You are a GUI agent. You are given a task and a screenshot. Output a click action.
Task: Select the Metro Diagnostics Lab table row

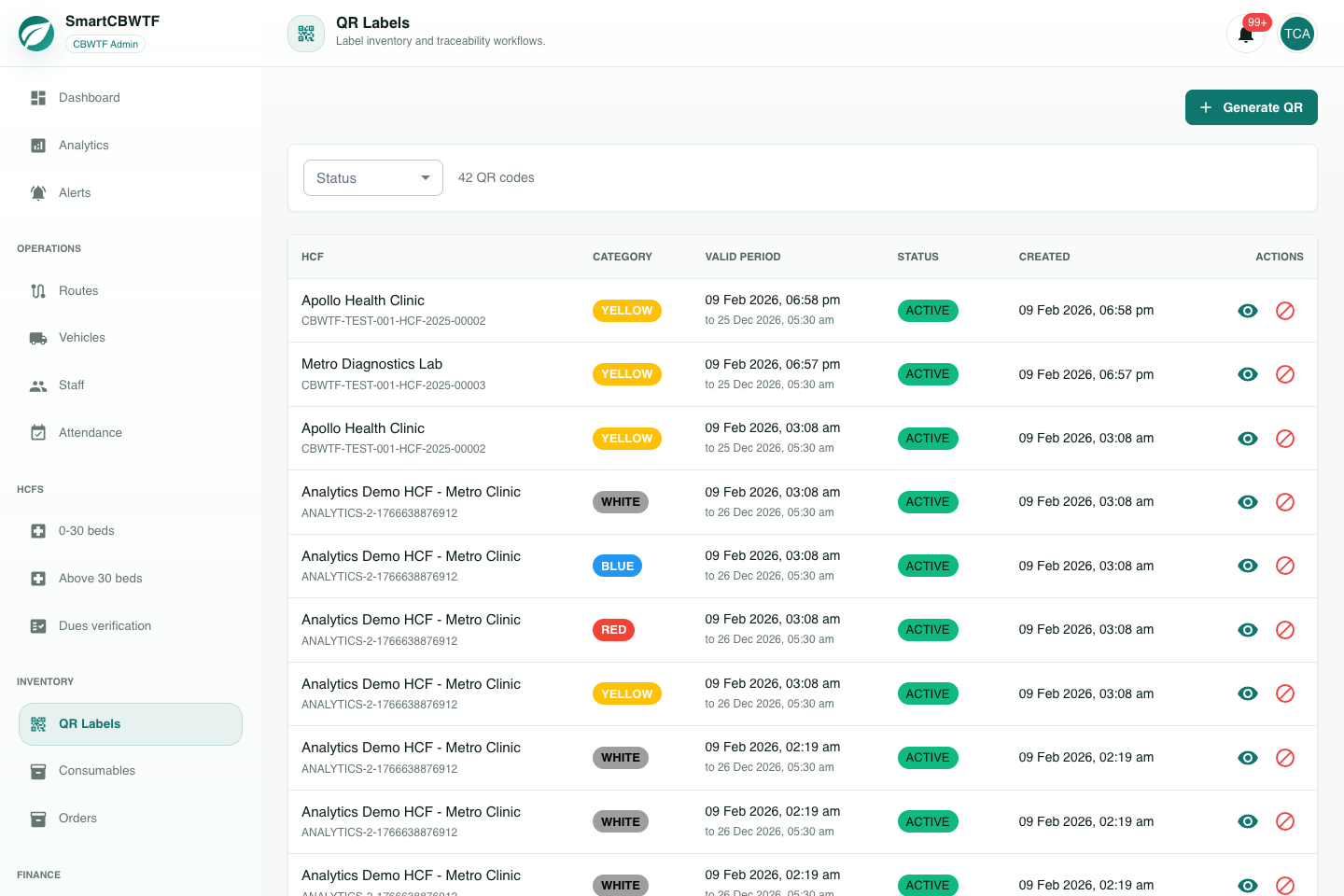coord(803,374)
